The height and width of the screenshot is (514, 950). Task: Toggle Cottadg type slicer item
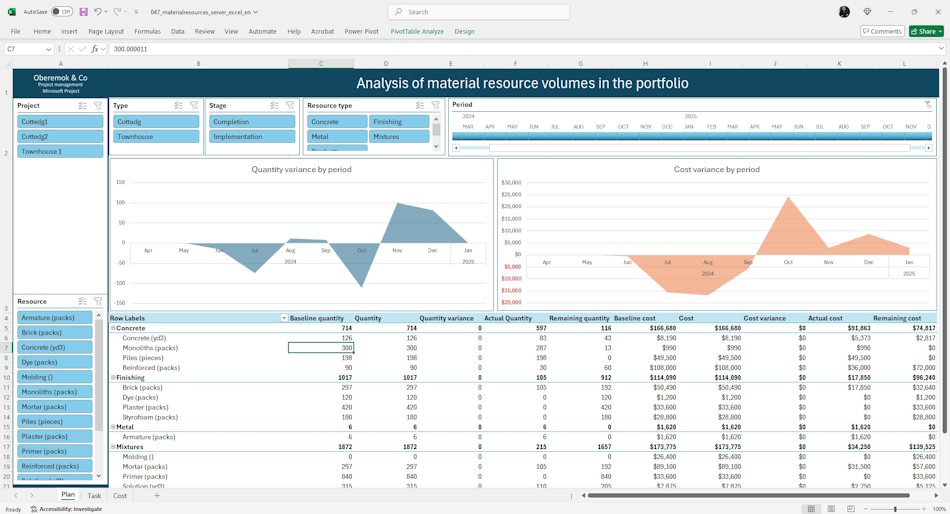pyautogui.click(x=156, y=122)
